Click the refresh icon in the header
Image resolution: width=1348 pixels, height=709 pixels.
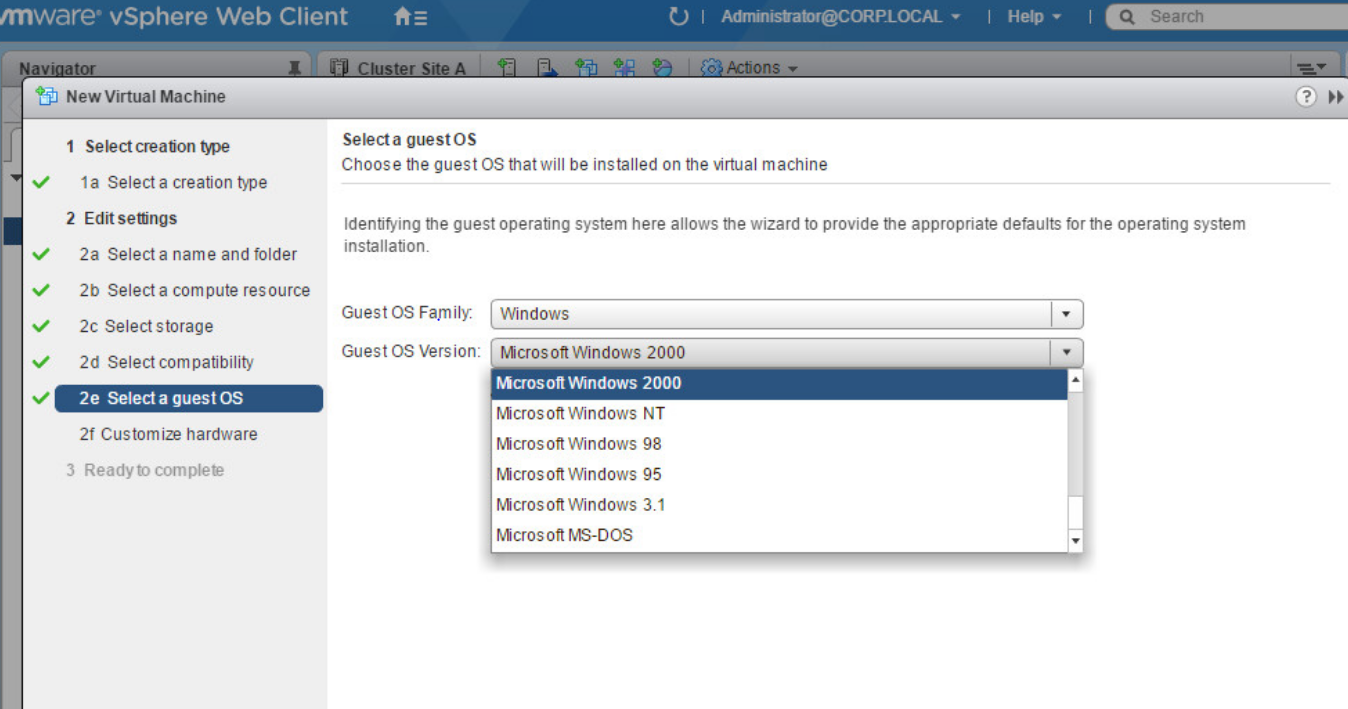(679, 17)
